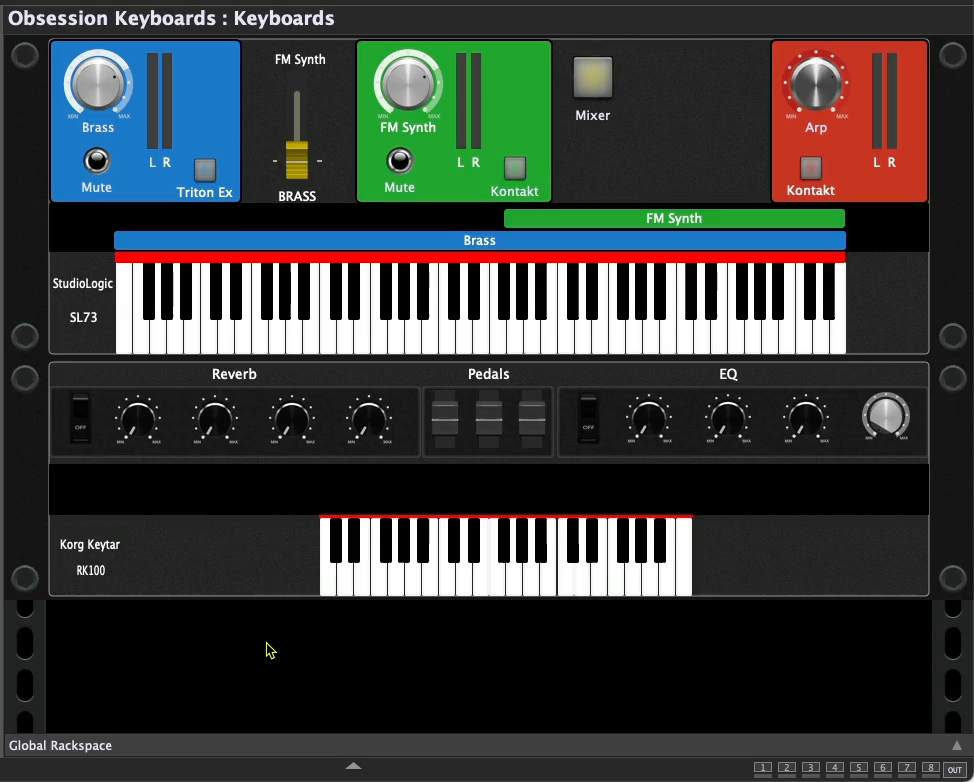Expand the Global Rackspace panel arrow

tap(956, 745)
